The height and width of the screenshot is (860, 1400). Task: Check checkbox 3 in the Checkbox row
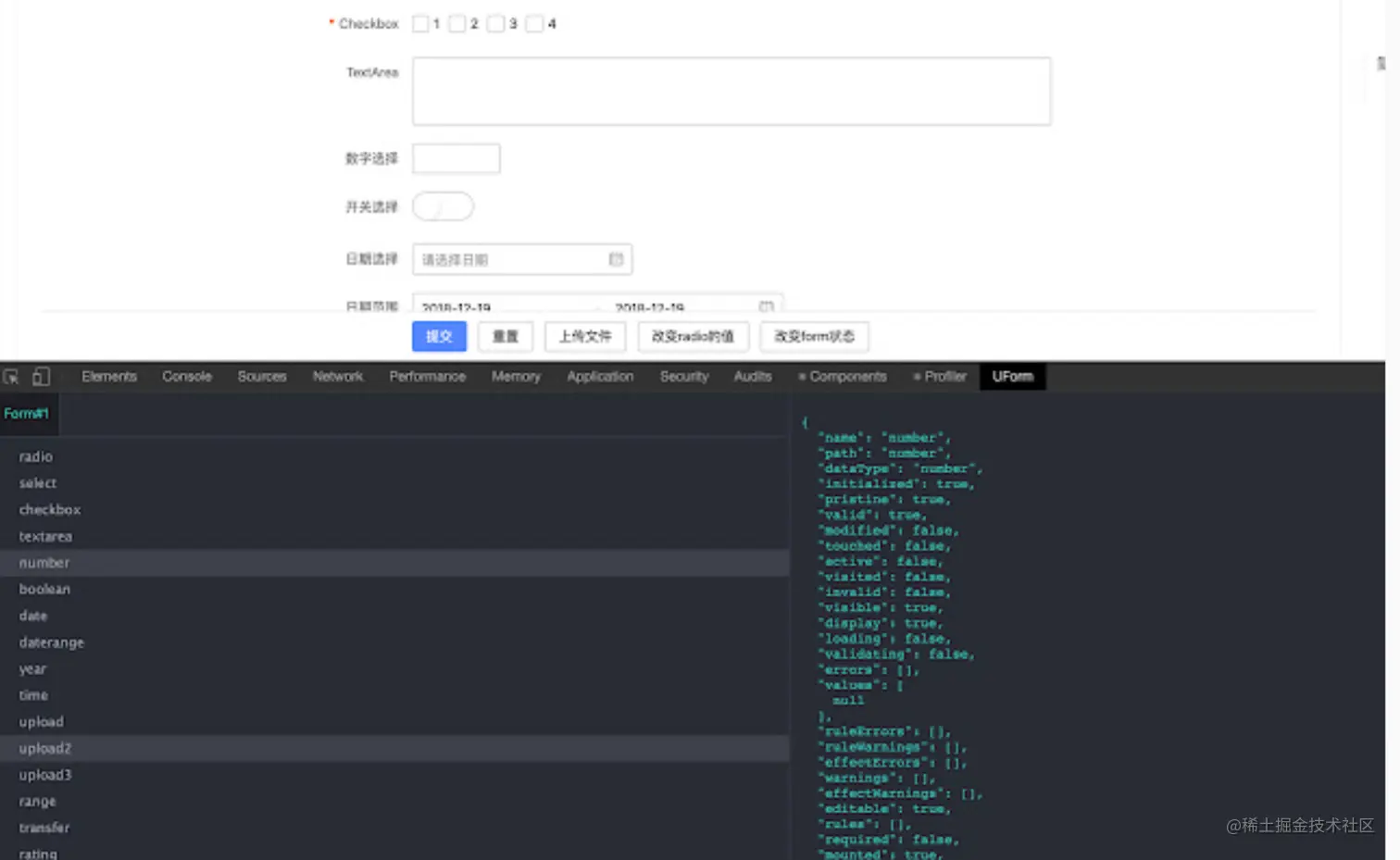pos(495,23)
